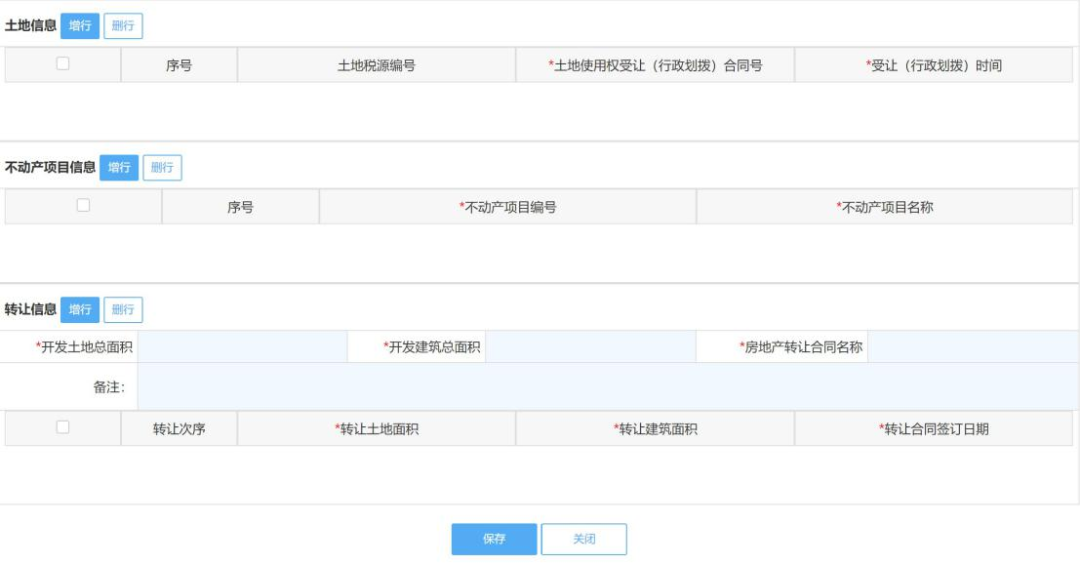Select the 不动产项目名称 column header
Image resolution: width=1080 pixels, height=564 pixels.
[885, 207]
